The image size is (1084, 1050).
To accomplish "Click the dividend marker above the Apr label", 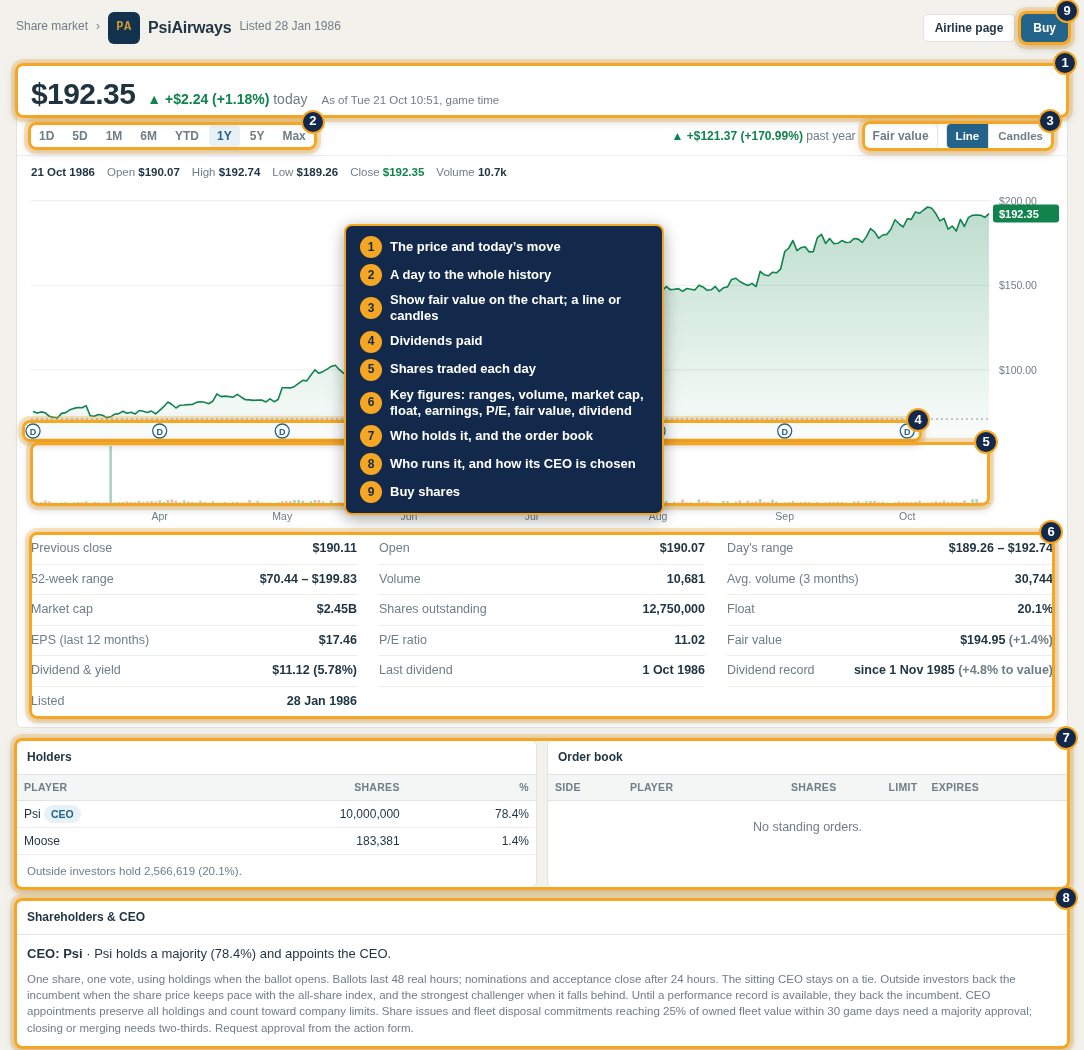I will (x=159, y=431).
